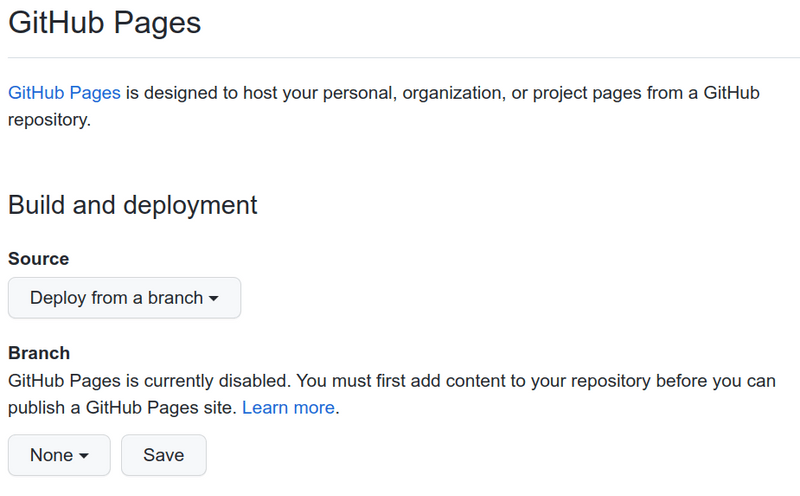Click the Branch label

pos(39,353)
